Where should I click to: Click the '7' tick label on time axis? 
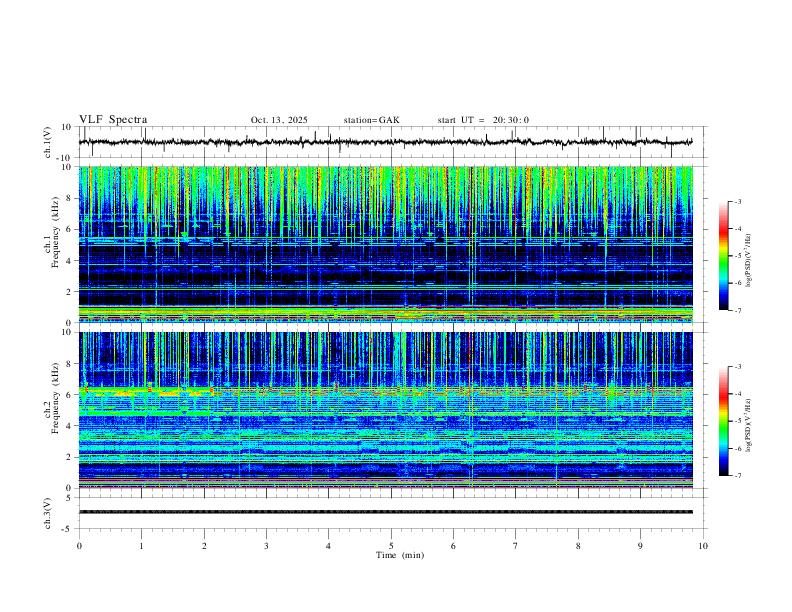click(516, 546)
